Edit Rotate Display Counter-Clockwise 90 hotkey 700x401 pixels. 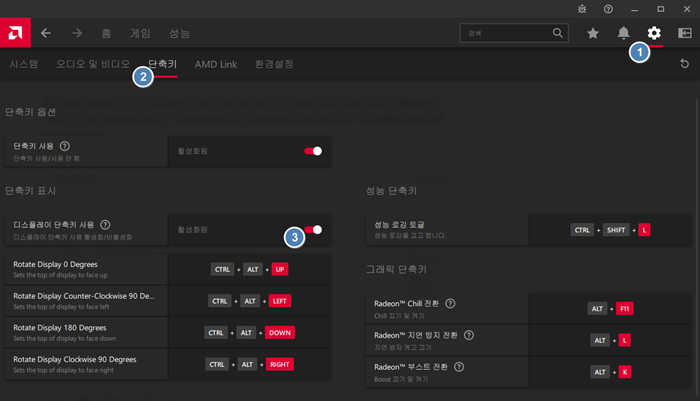point(250,301)
